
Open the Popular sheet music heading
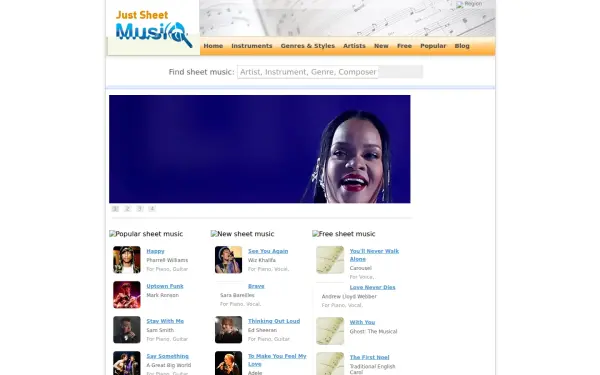click(146, 234)
